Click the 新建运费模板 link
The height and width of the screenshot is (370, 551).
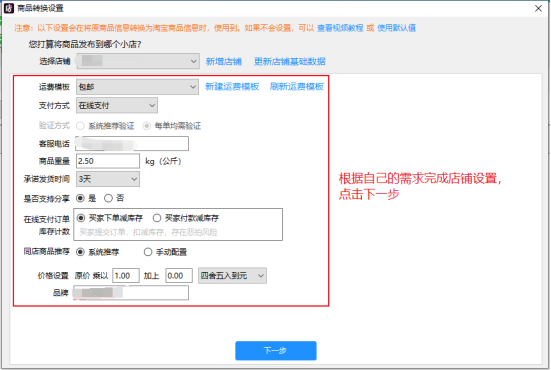click(x=232, y=86)
